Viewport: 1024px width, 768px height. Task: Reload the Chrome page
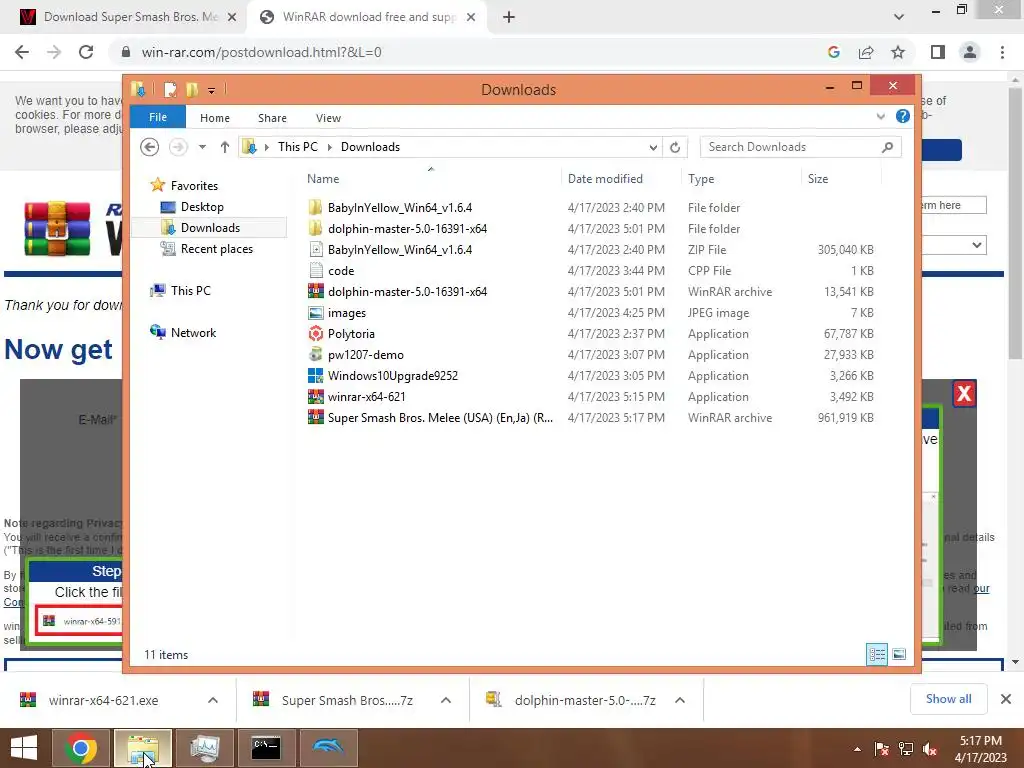(86, 52)
